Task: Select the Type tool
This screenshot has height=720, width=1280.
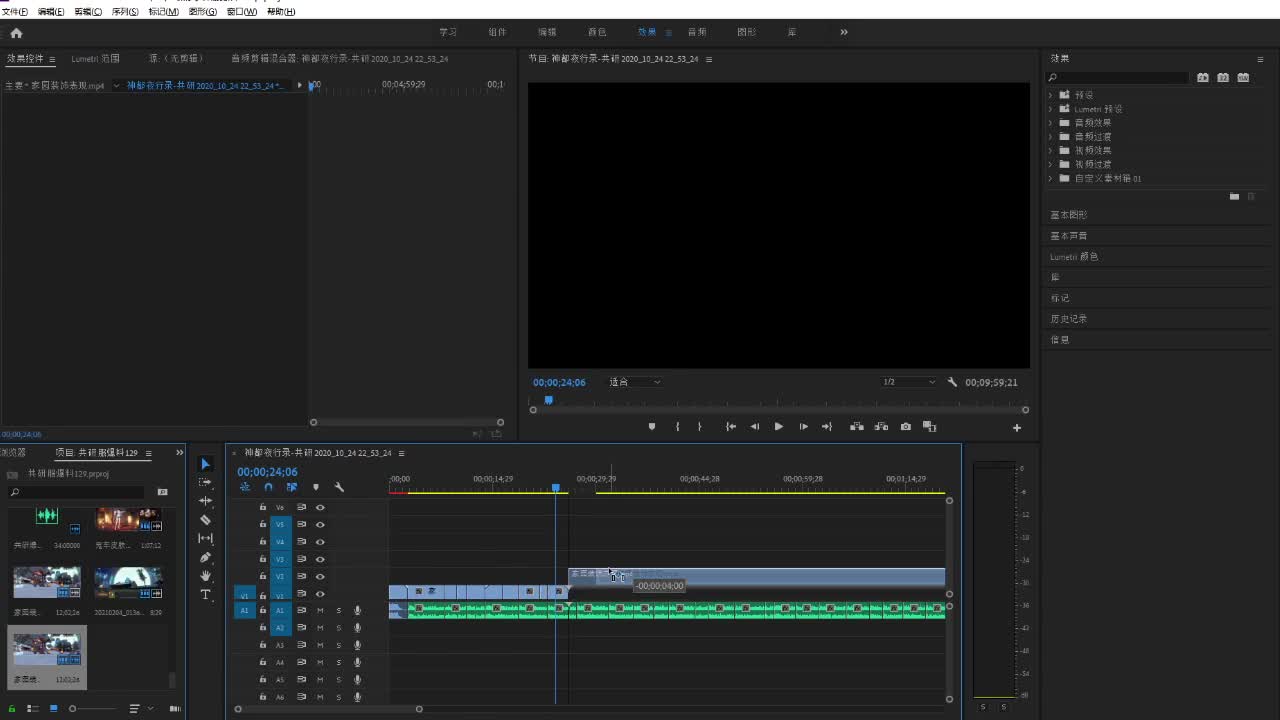Action: 205,594
